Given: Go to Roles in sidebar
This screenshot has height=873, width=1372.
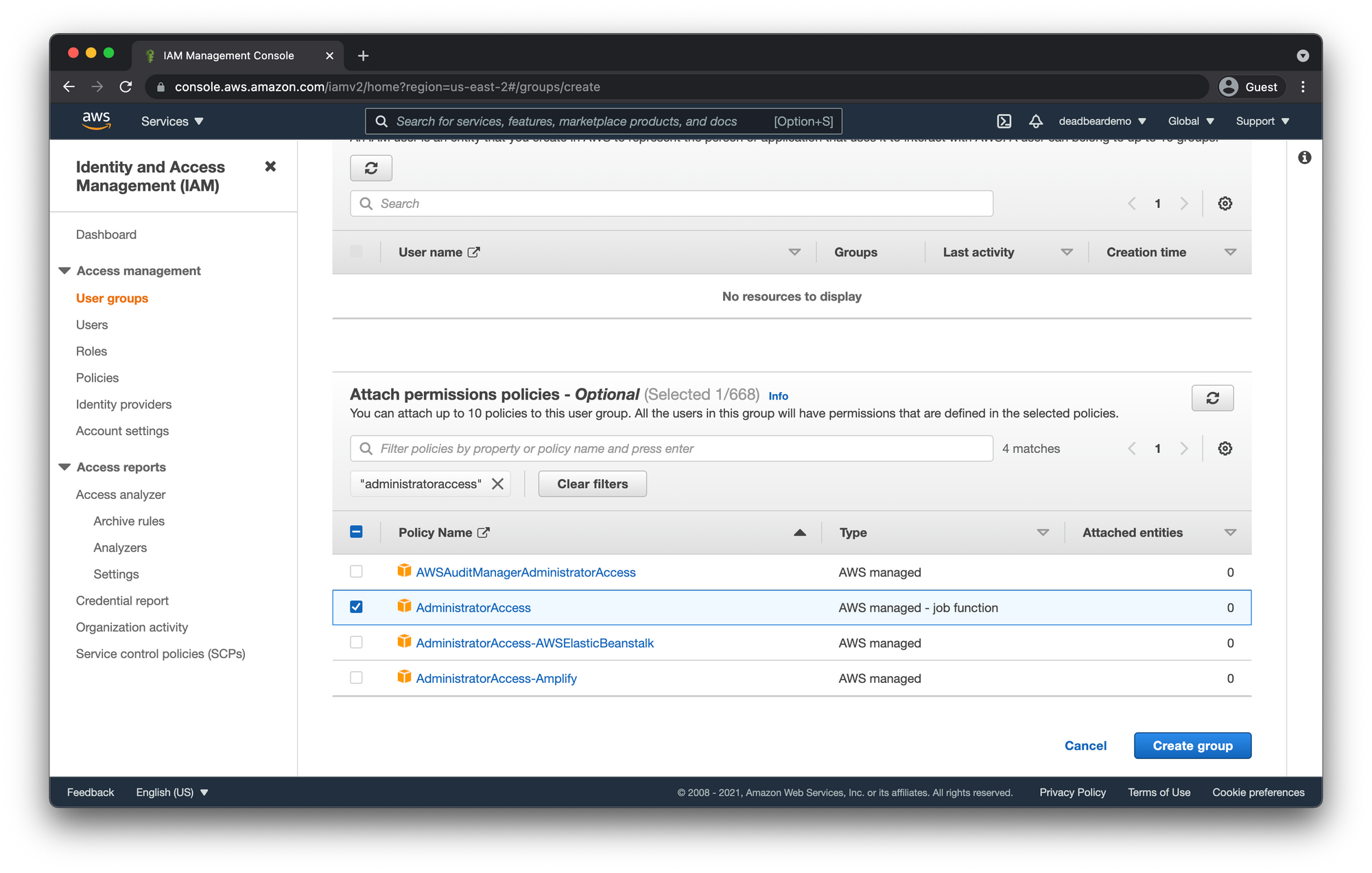Looking at the screenshot, I should pyautogui.click(x=91, y=351).
